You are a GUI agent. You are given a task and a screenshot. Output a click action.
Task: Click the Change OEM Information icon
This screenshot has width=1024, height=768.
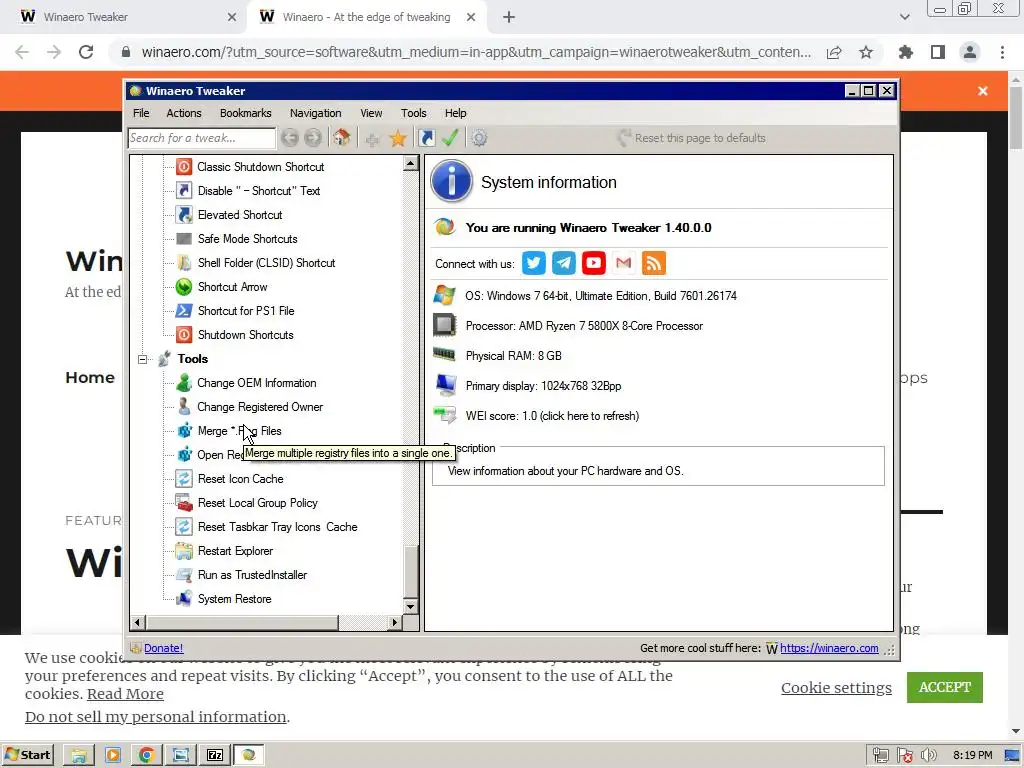tap(184, 383)
